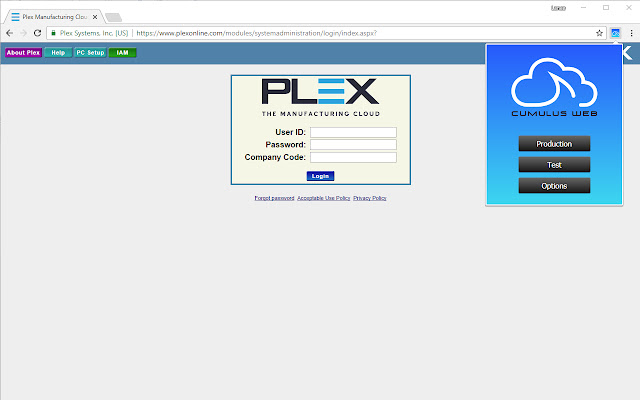
Task: Close the Plex Manufacturing Cloud tab
Action: 95,17
